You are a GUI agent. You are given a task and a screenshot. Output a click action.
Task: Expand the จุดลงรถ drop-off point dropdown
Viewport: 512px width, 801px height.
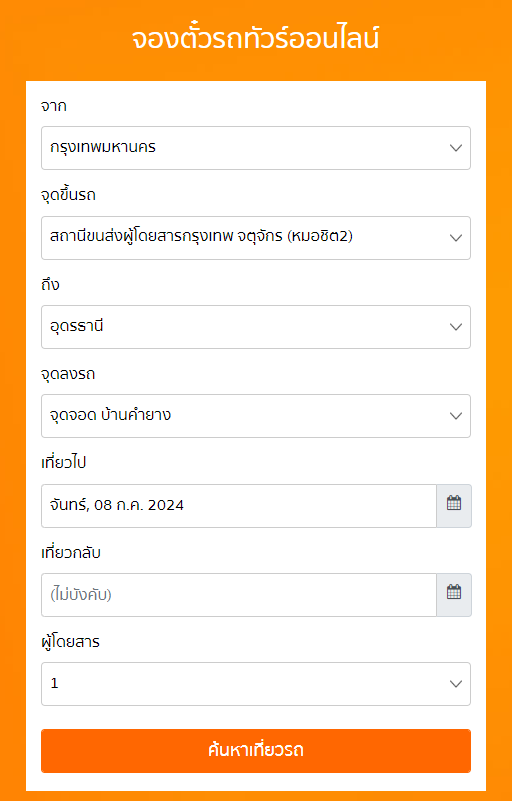(x=255, y=416)
